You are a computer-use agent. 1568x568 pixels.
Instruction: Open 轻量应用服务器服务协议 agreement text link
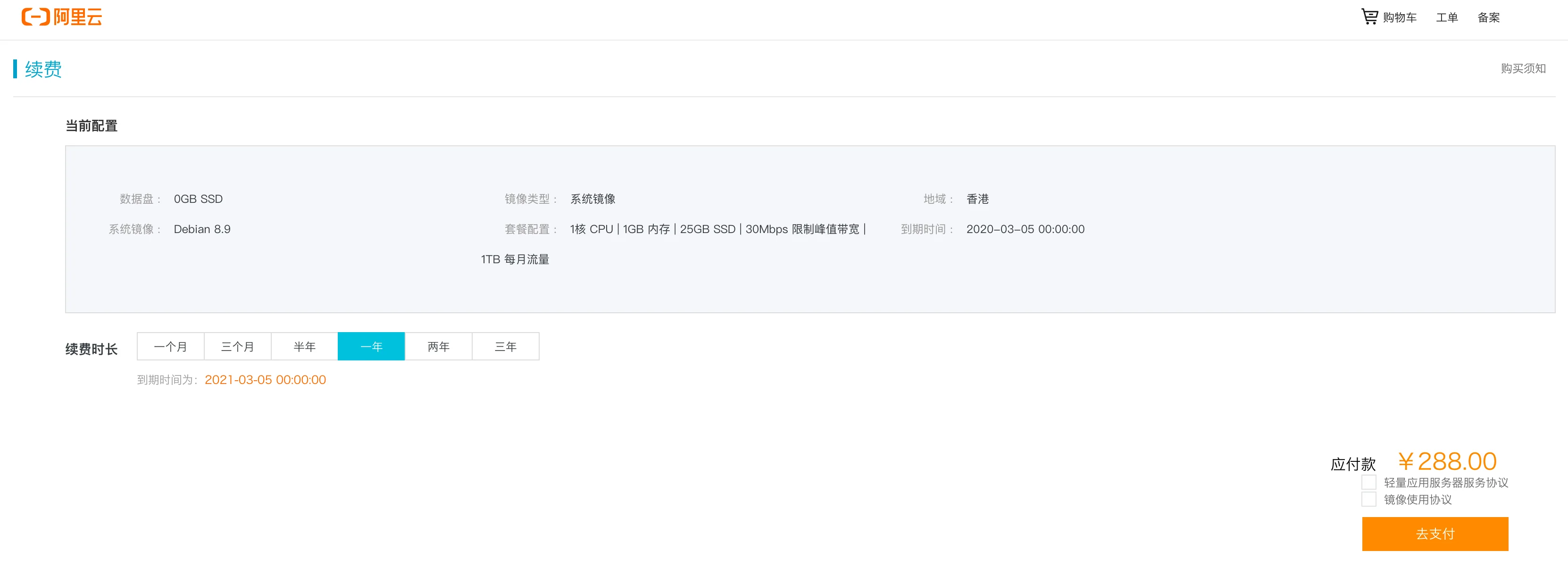pyautogui.click(x=1446, y=483)
